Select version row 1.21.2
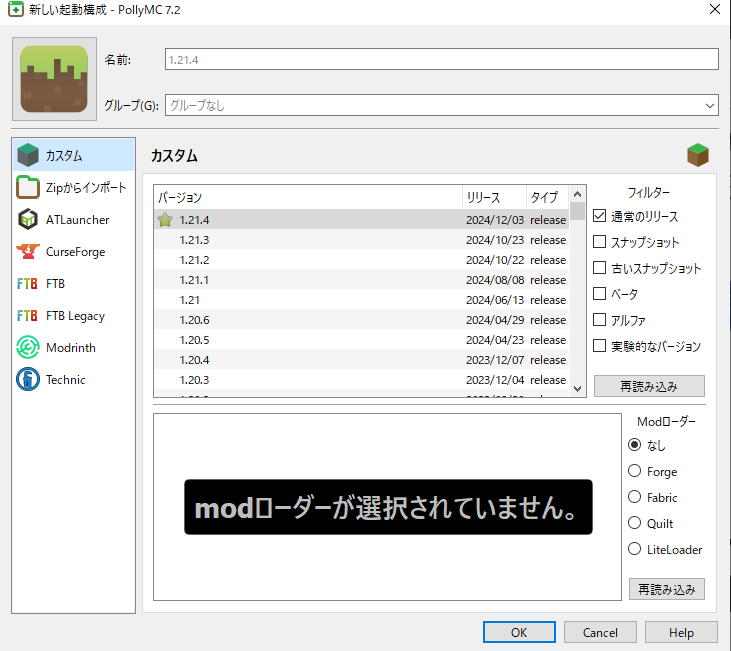The image size is (731, 651). pos(361,260)
